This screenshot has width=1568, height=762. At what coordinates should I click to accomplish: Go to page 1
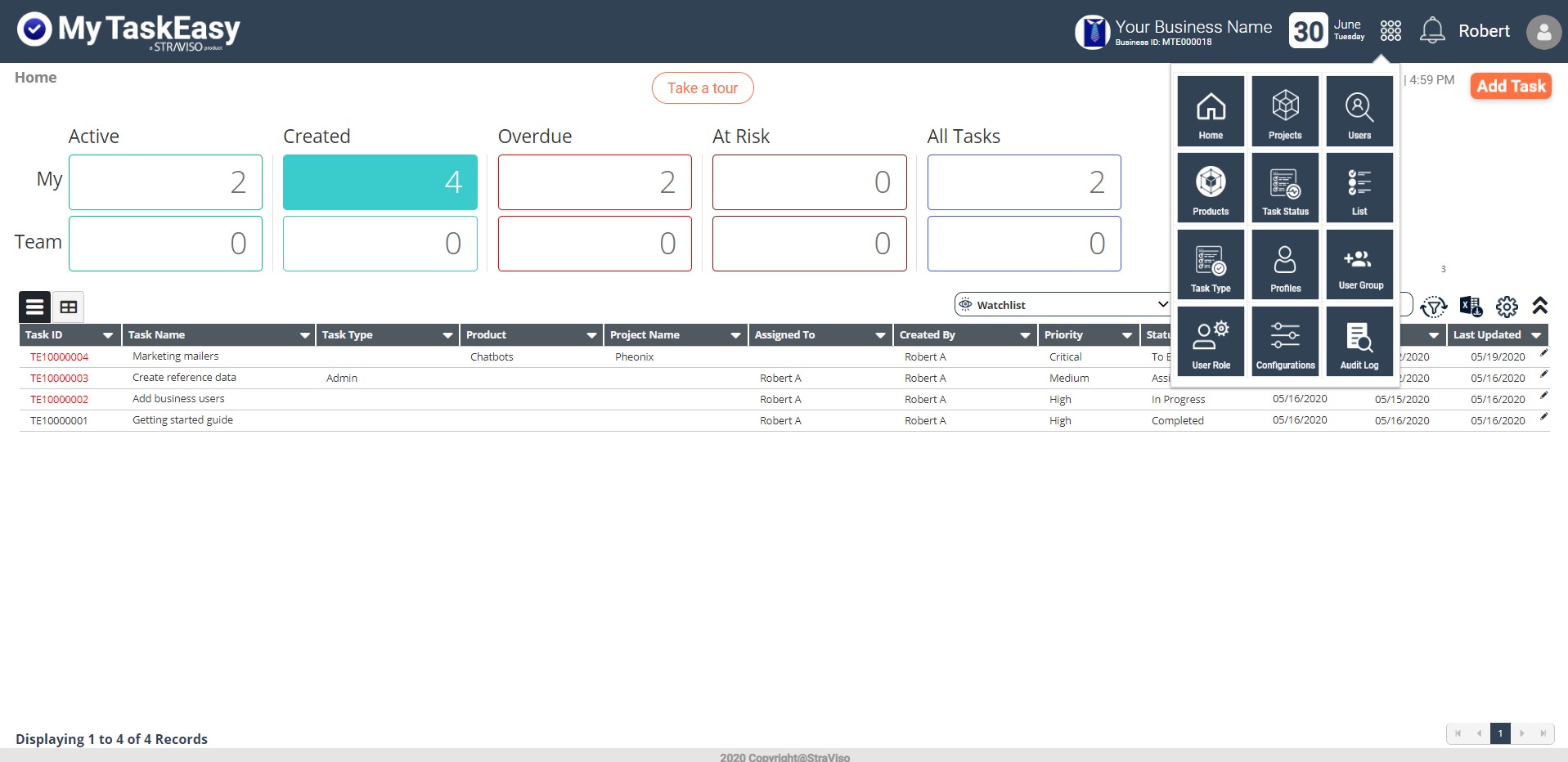pos(1500,733)
